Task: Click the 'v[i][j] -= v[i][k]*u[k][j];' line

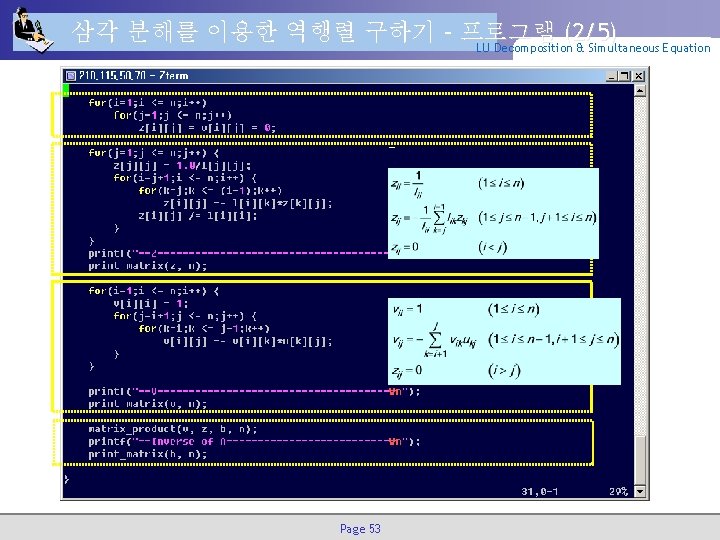Action: click(248, 342)
